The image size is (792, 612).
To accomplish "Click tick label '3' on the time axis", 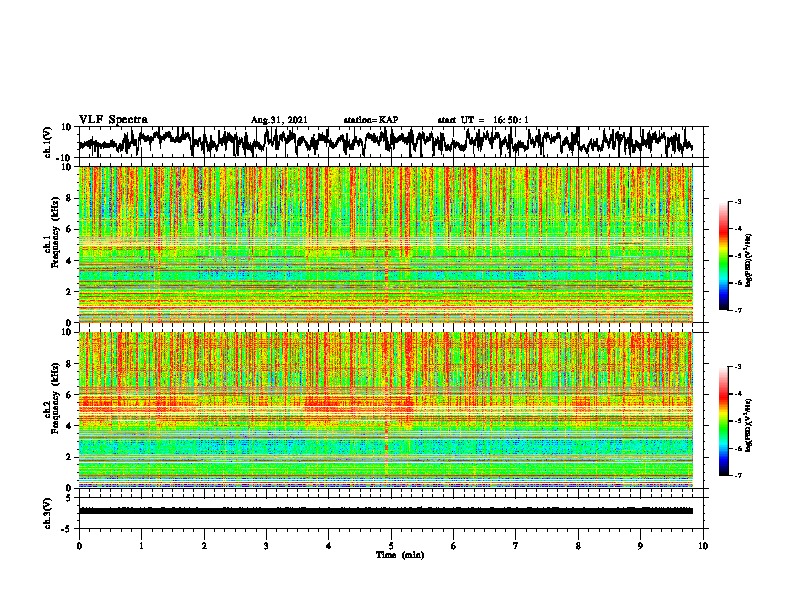I will coord(266,546).
